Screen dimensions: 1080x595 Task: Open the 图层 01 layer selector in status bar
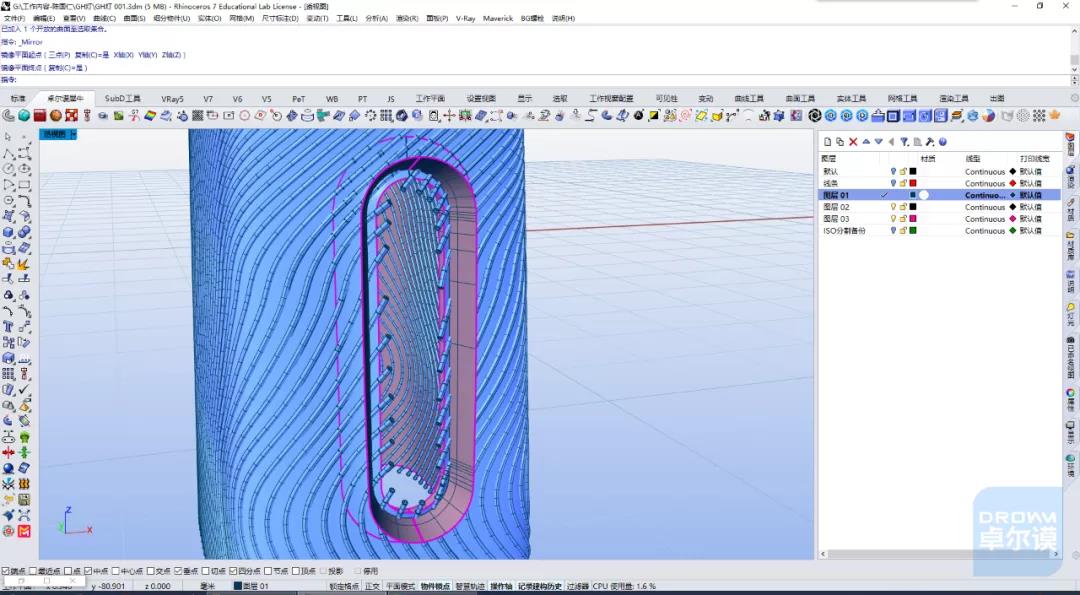pyautogui.click(x=252, y=587)
